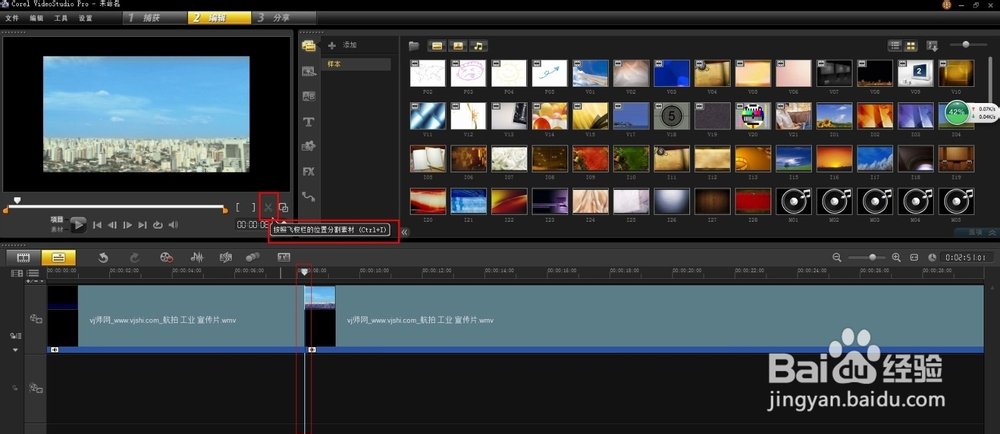The image size is (1000, 434).
Task: Click the Undo arrow in timeline toolbar
Action: tap(103, 257)
